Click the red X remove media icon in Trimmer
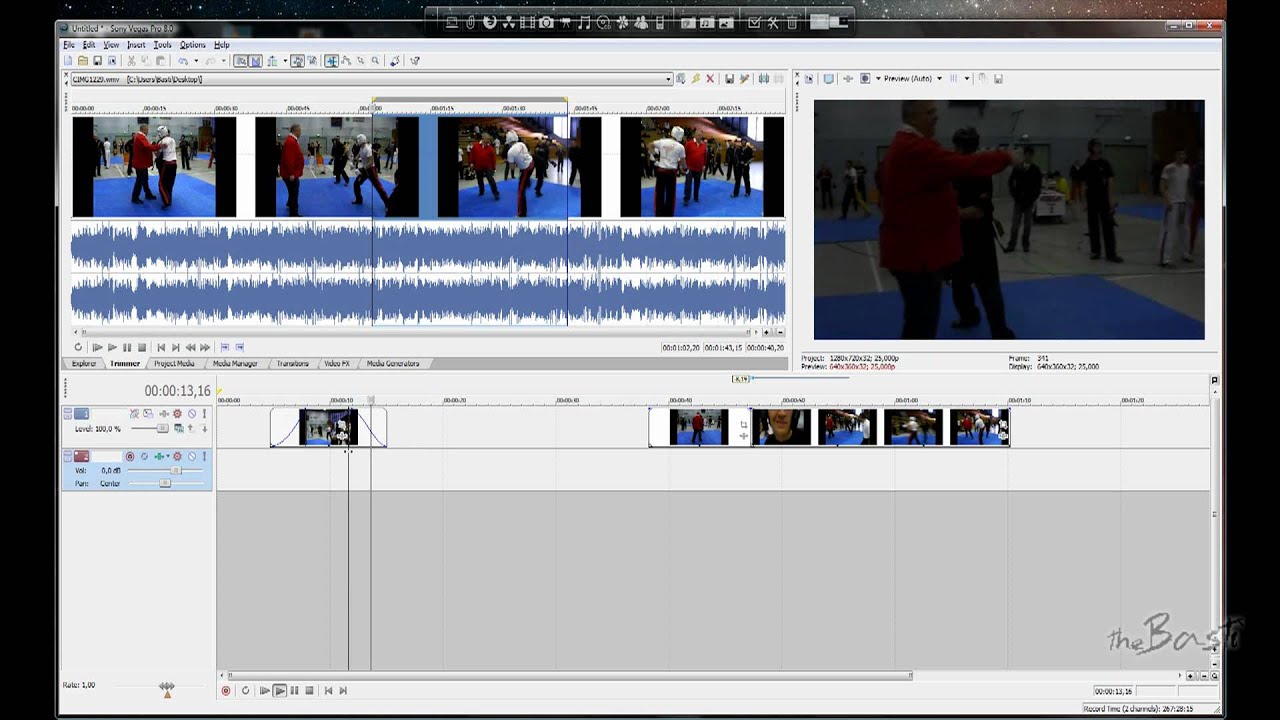 [x=710, y=79]
